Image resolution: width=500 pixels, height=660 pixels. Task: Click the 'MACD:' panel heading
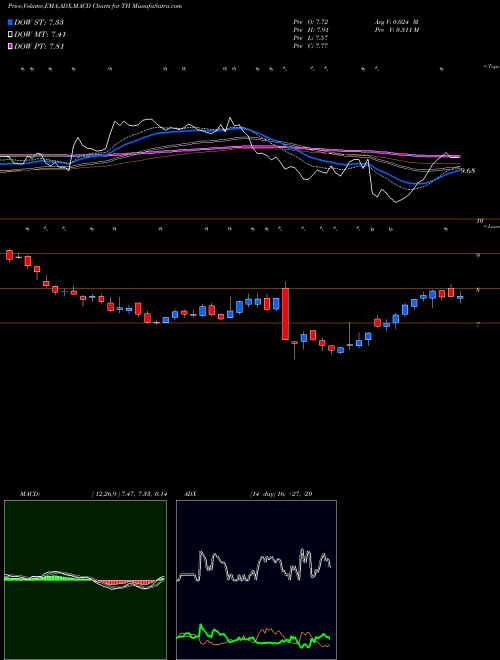click(29, 494)
